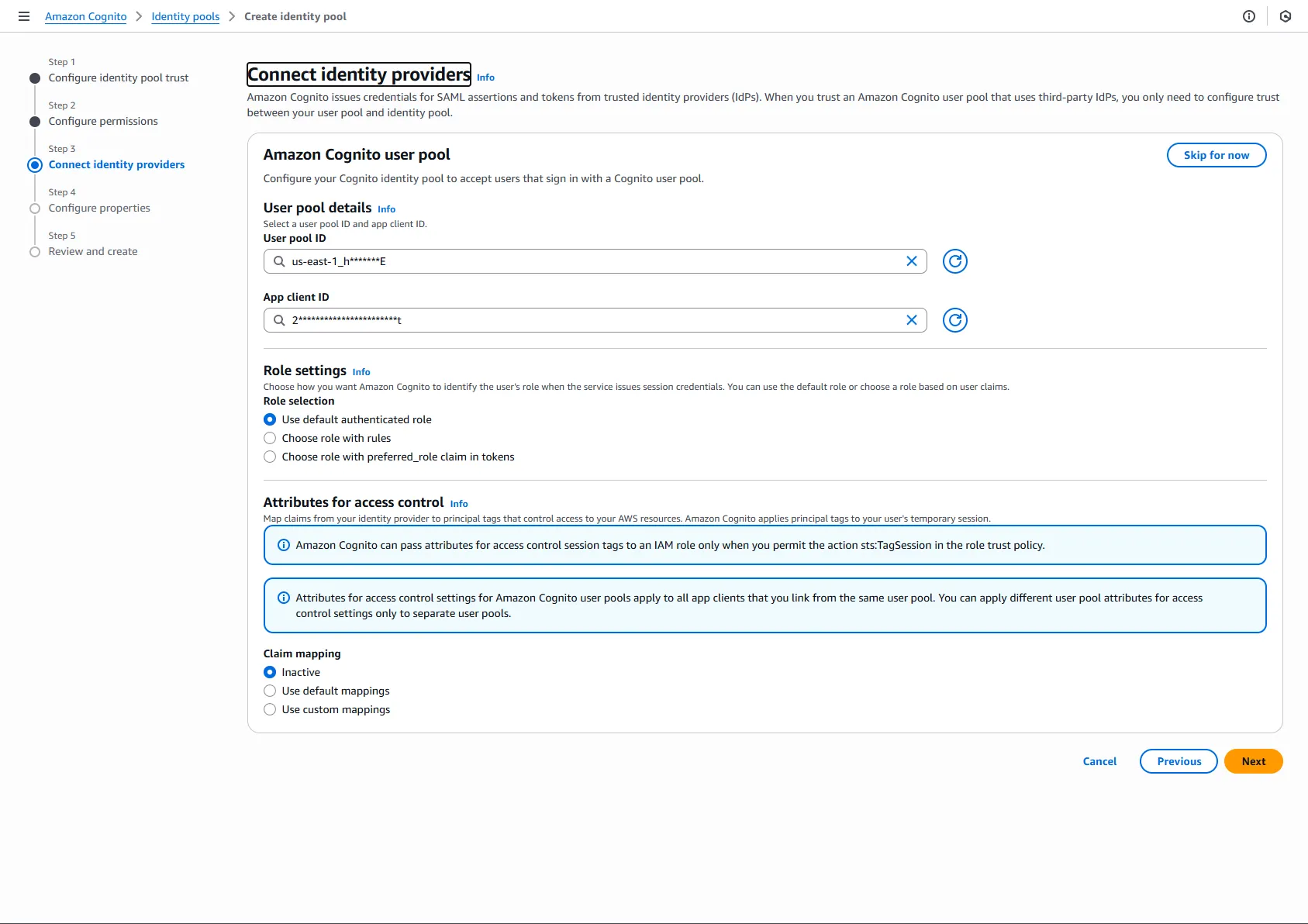Select Inactive claim mapping

pyautogui.click(x=270, y=672)
